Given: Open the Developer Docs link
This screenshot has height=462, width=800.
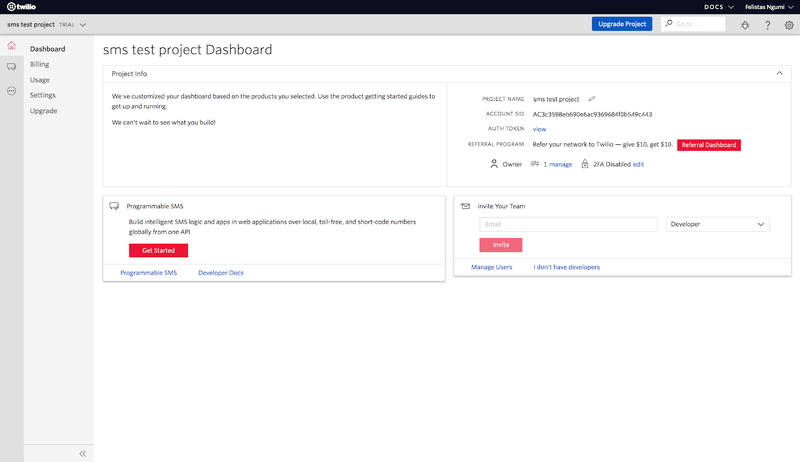Looking at the screenshot, I should tap(221, 273).
